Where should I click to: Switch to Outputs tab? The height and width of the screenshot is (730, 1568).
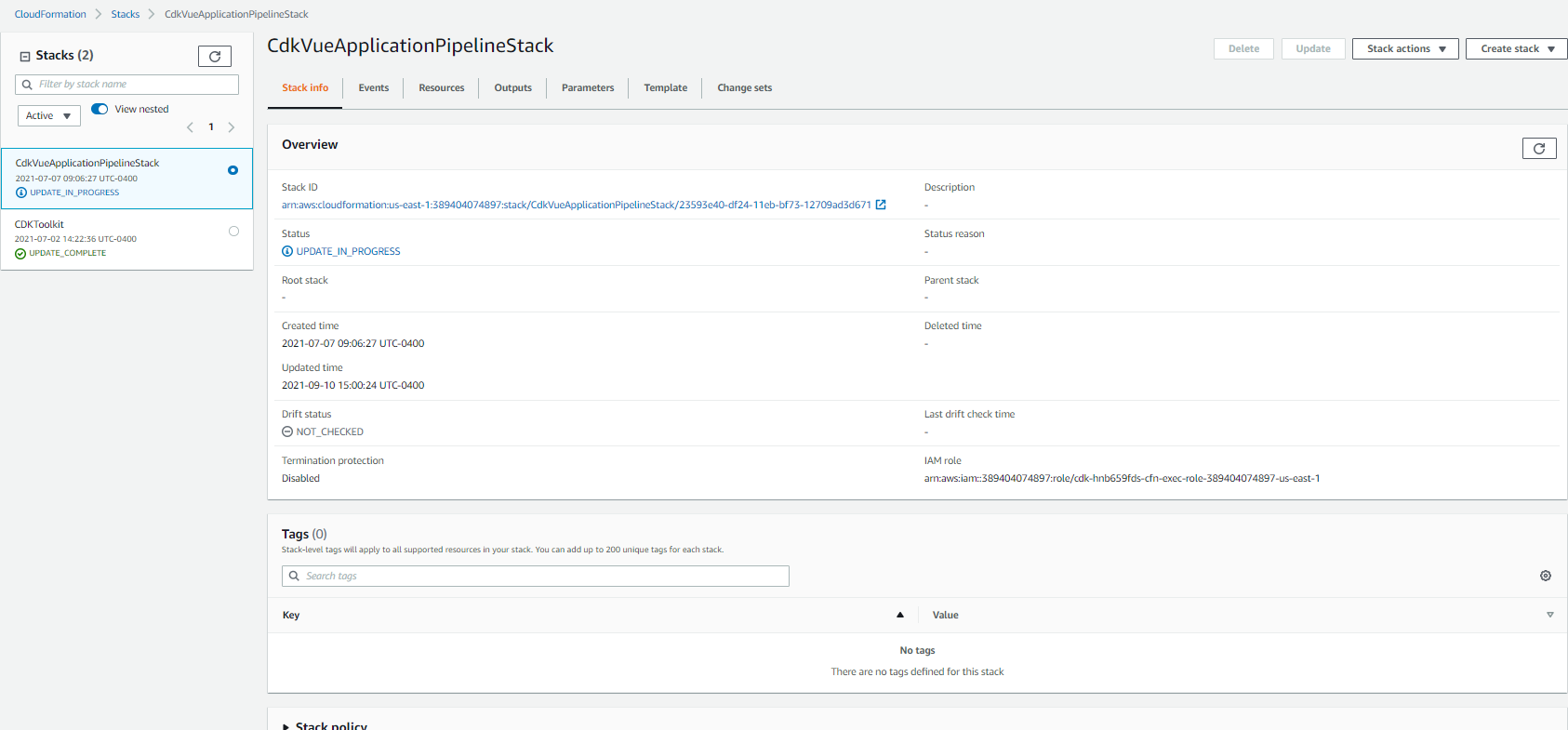[x=513, y=88]
